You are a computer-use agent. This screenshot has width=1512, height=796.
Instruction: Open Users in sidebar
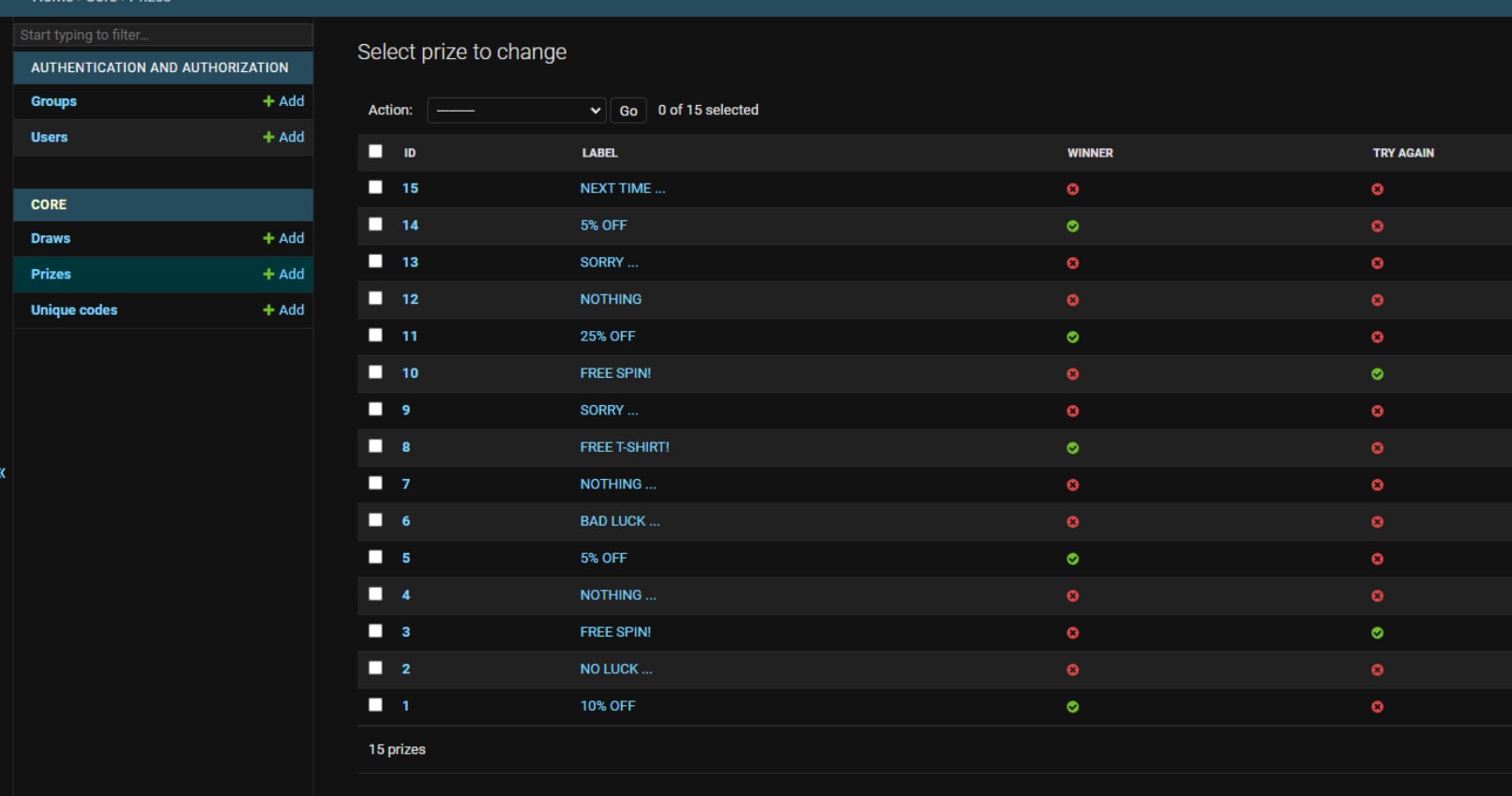pos(49,137)
